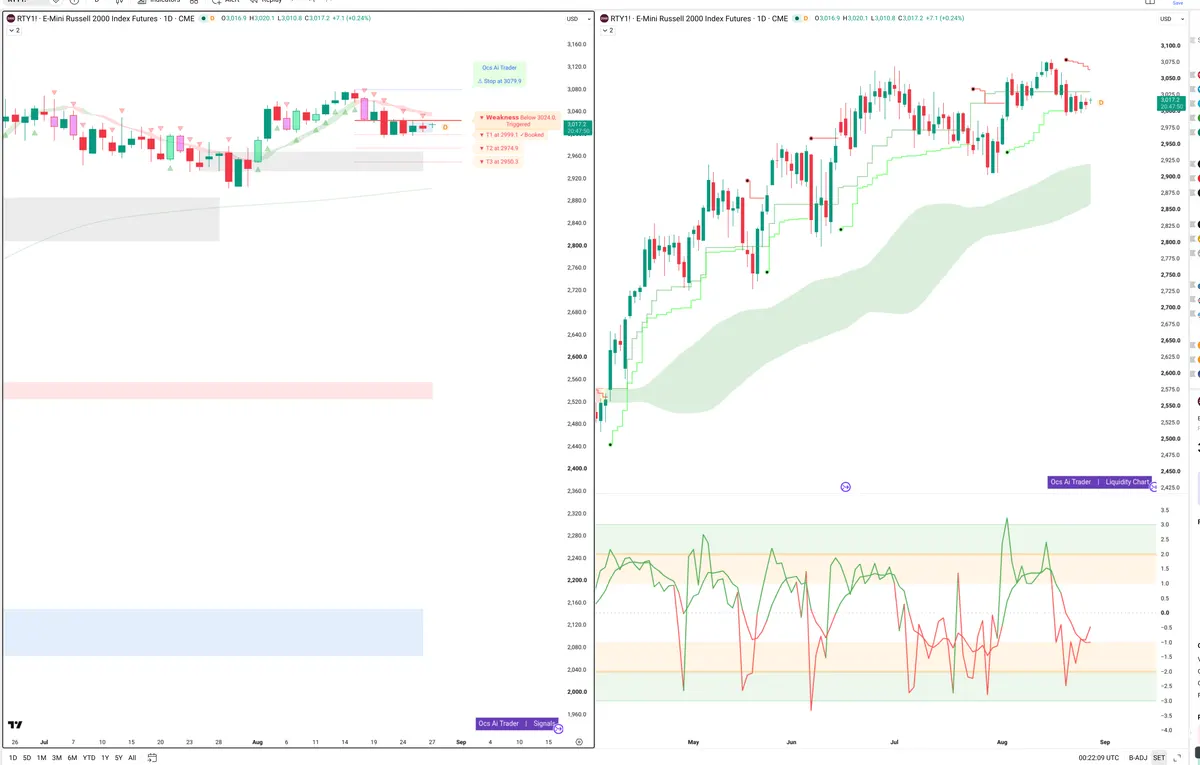Select the 1D date range

pyautogui.click(x=12, y=758)
